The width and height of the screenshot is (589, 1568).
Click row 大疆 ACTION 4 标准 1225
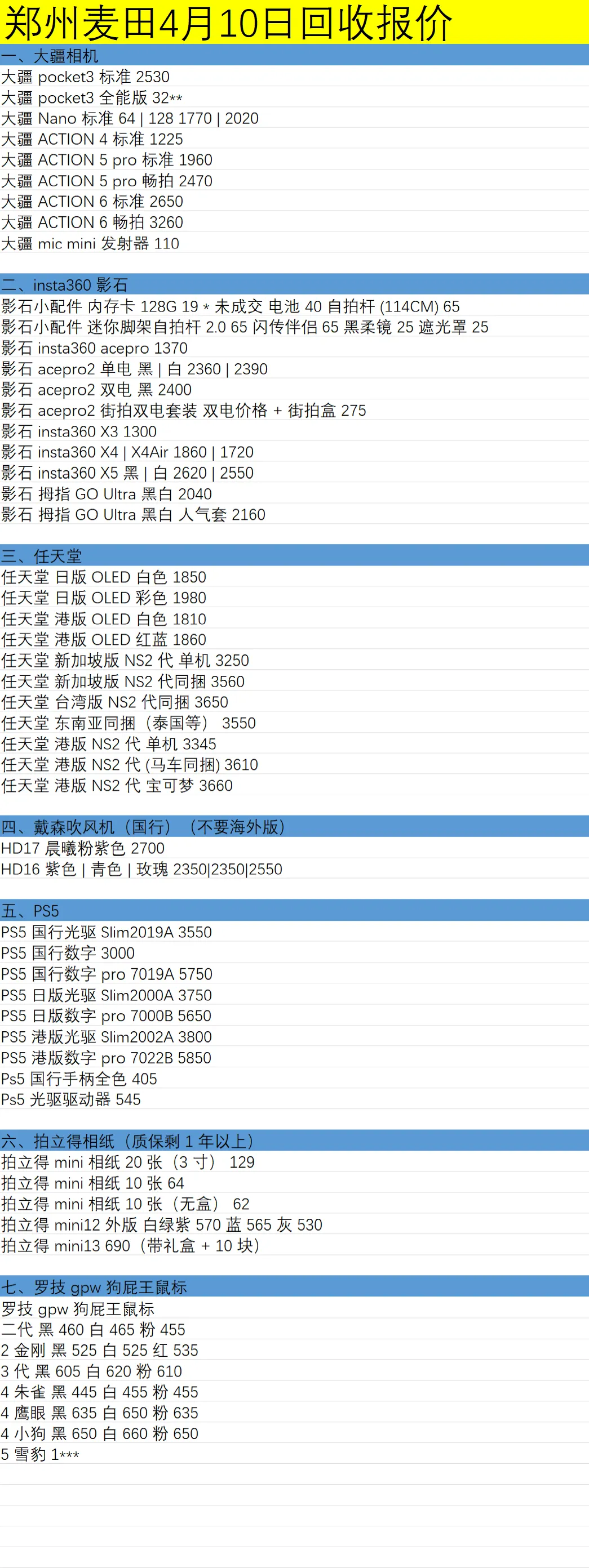coord(294,139)
